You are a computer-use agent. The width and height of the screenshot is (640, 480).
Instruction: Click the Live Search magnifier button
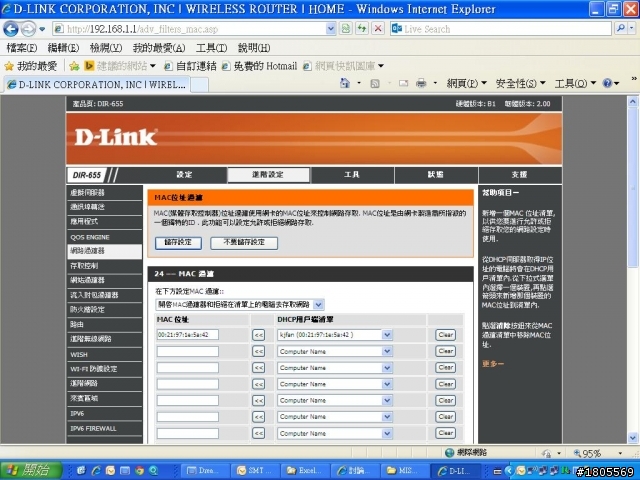click(x=621, y=29)
